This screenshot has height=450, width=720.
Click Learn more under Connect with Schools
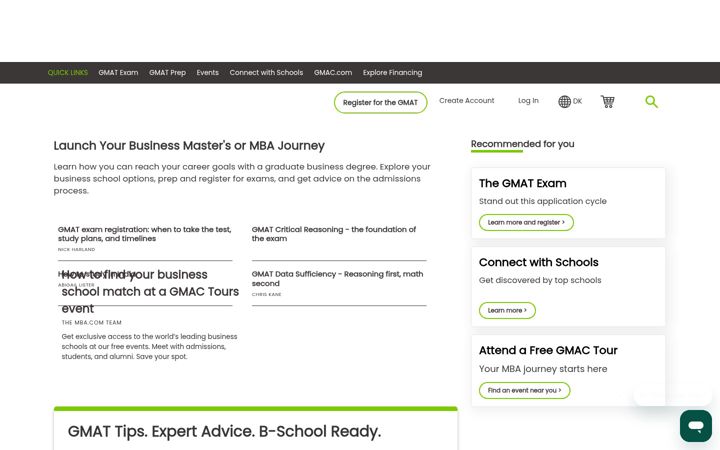pos(507,310)
